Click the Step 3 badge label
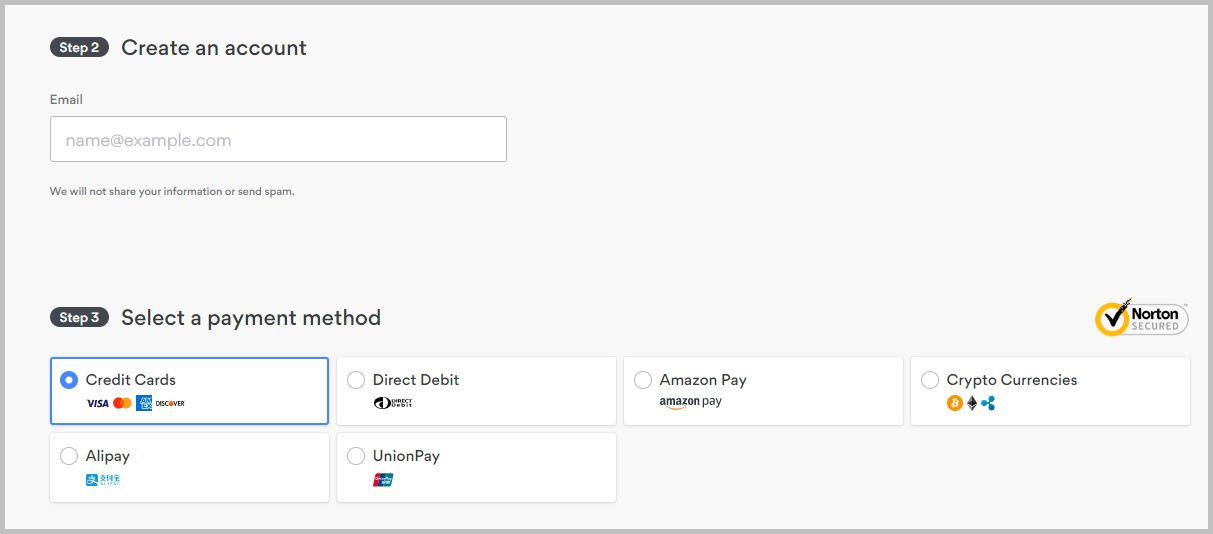 (79, 317)
